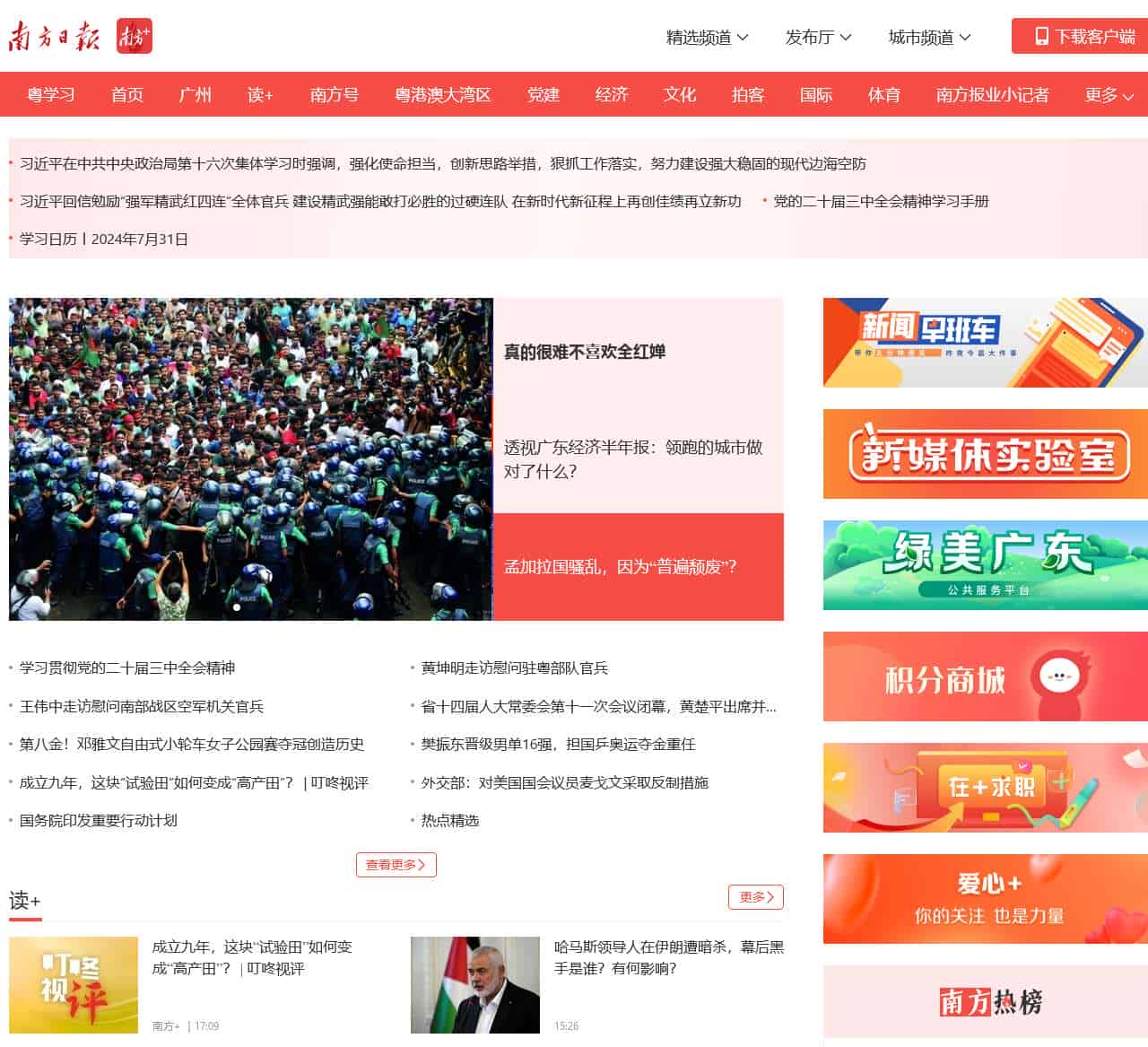1148x1047 pixels.
Task: Open the 绿美广东 public service platform banner
Action: [x=984, y=565]
